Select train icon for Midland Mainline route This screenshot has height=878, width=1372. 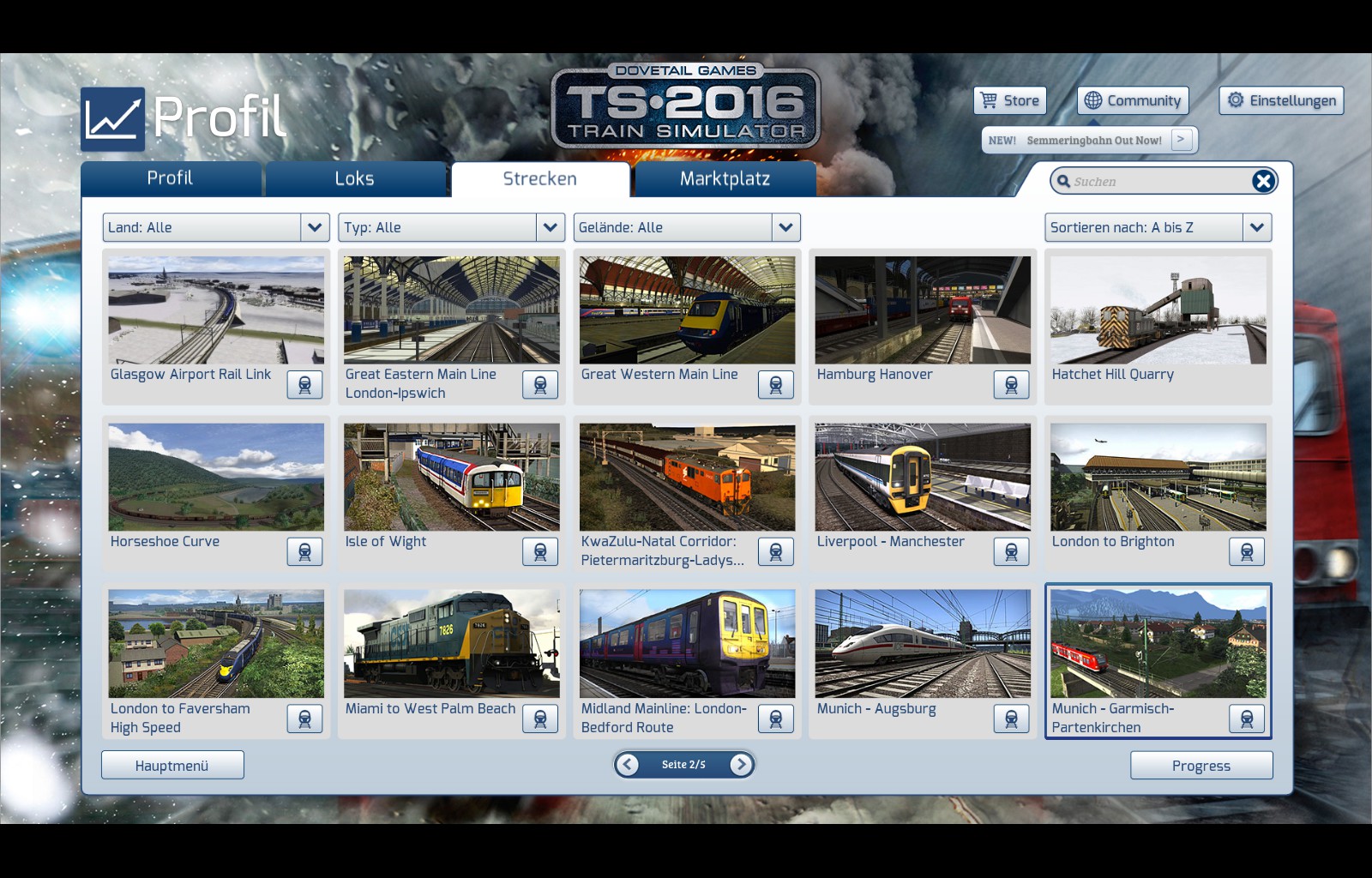[x=776, y=719]
